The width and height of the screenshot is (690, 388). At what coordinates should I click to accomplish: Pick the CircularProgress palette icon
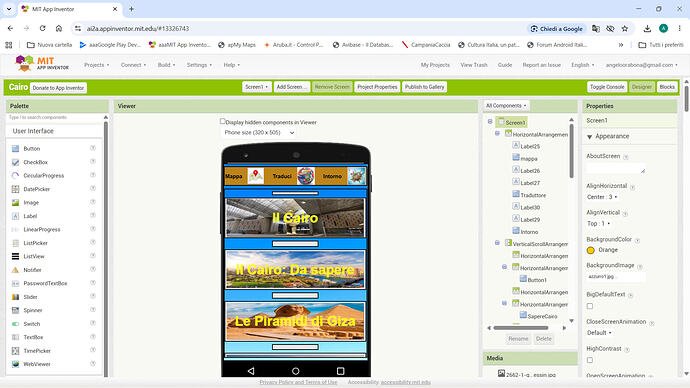click(15, 176)
